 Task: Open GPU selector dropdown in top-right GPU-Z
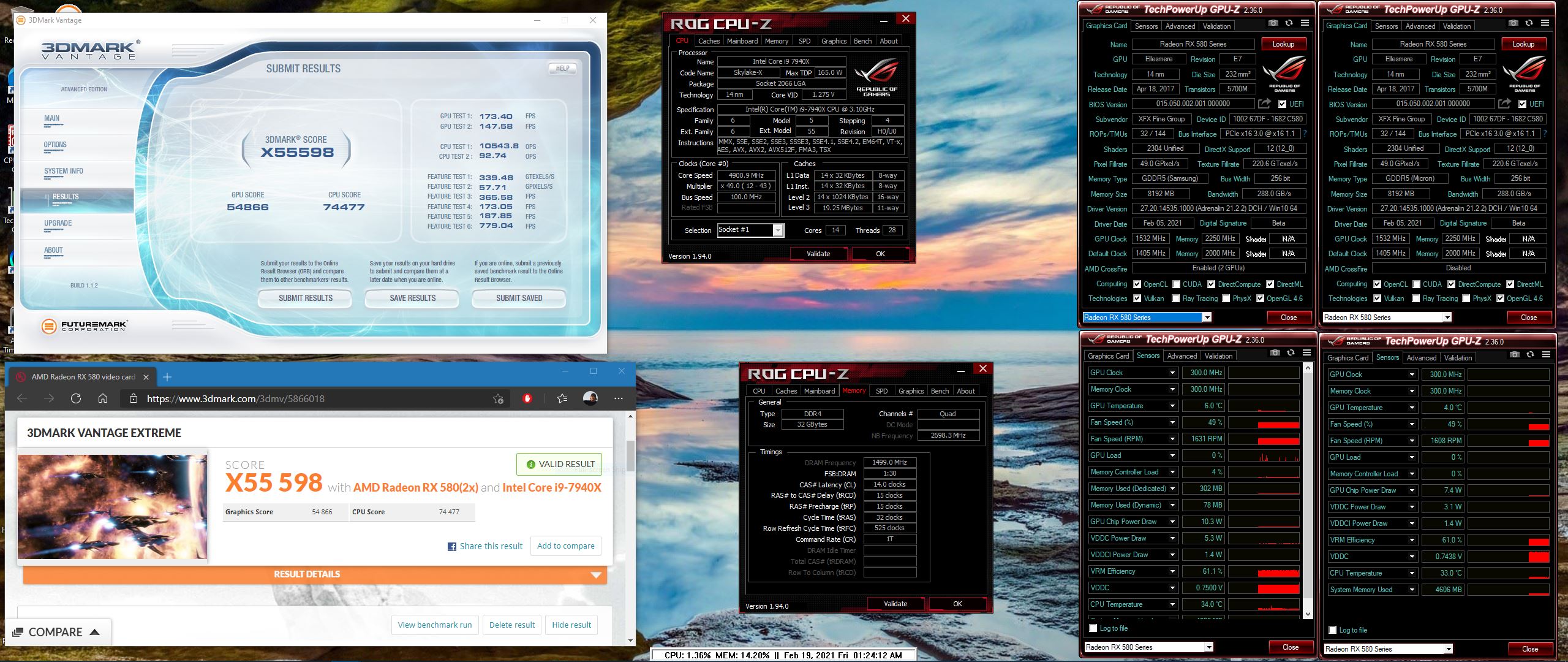1447,318
